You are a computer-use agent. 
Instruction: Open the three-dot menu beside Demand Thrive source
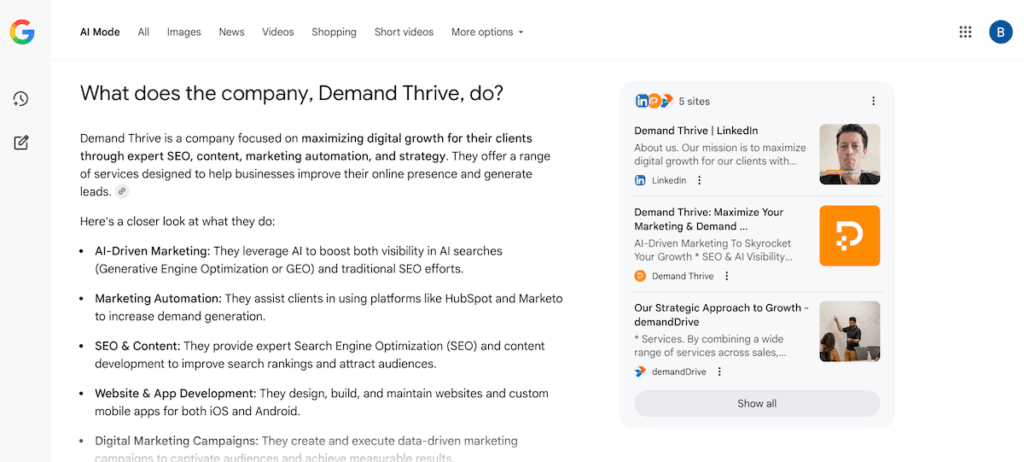pos(727,276)
